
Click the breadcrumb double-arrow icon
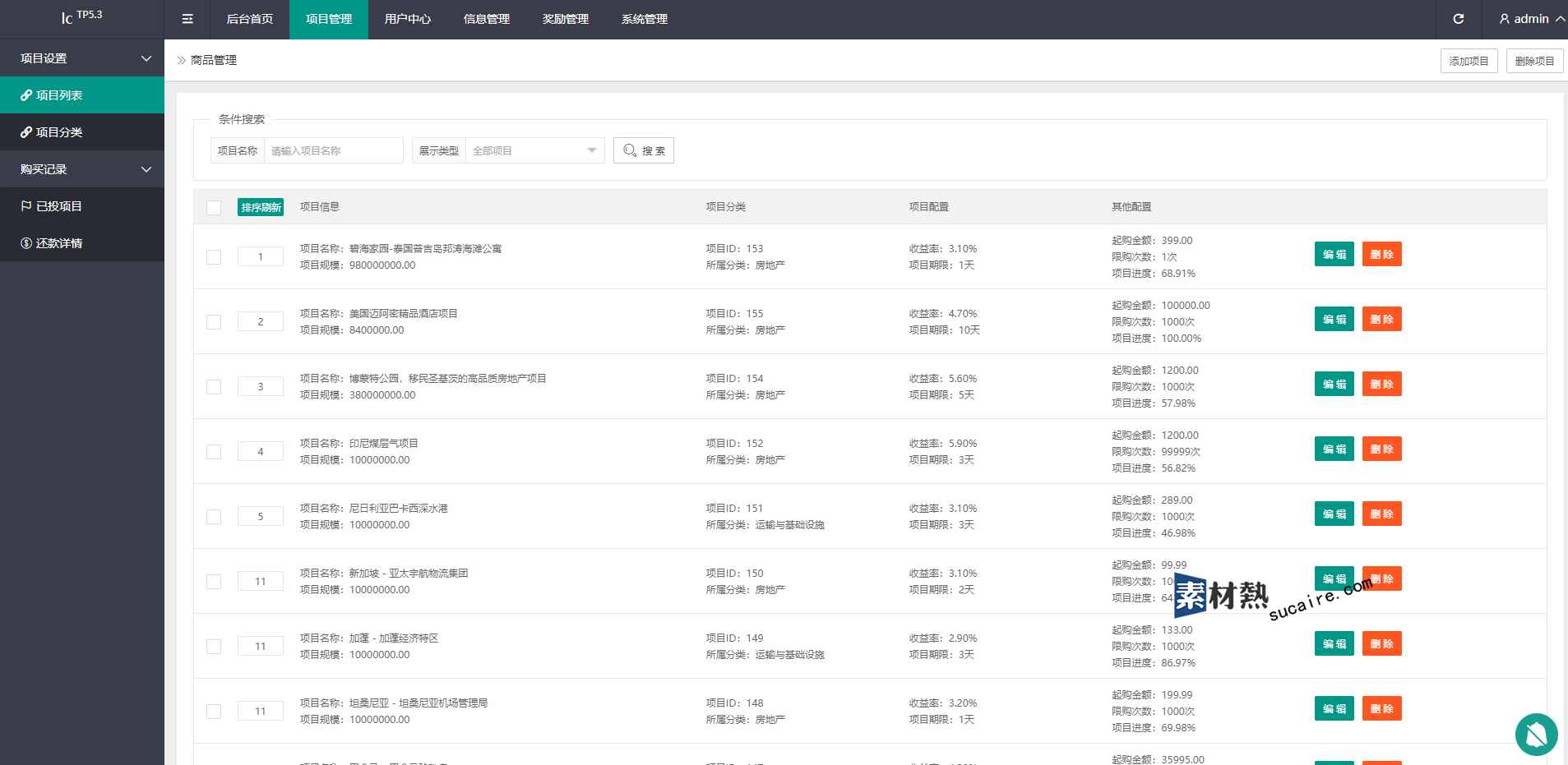[x=182, y=60]
